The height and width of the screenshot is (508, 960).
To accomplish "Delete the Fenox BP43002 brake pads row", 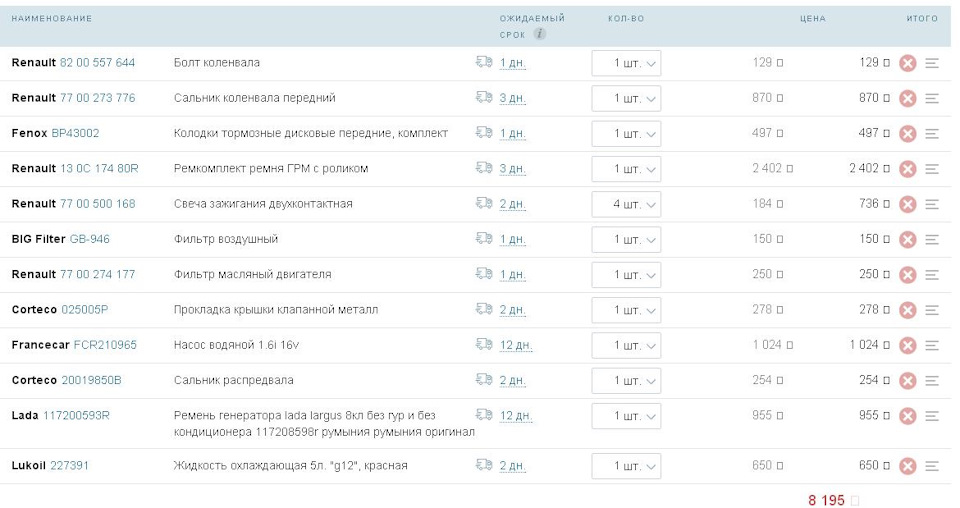I will [x=907, y=134].
